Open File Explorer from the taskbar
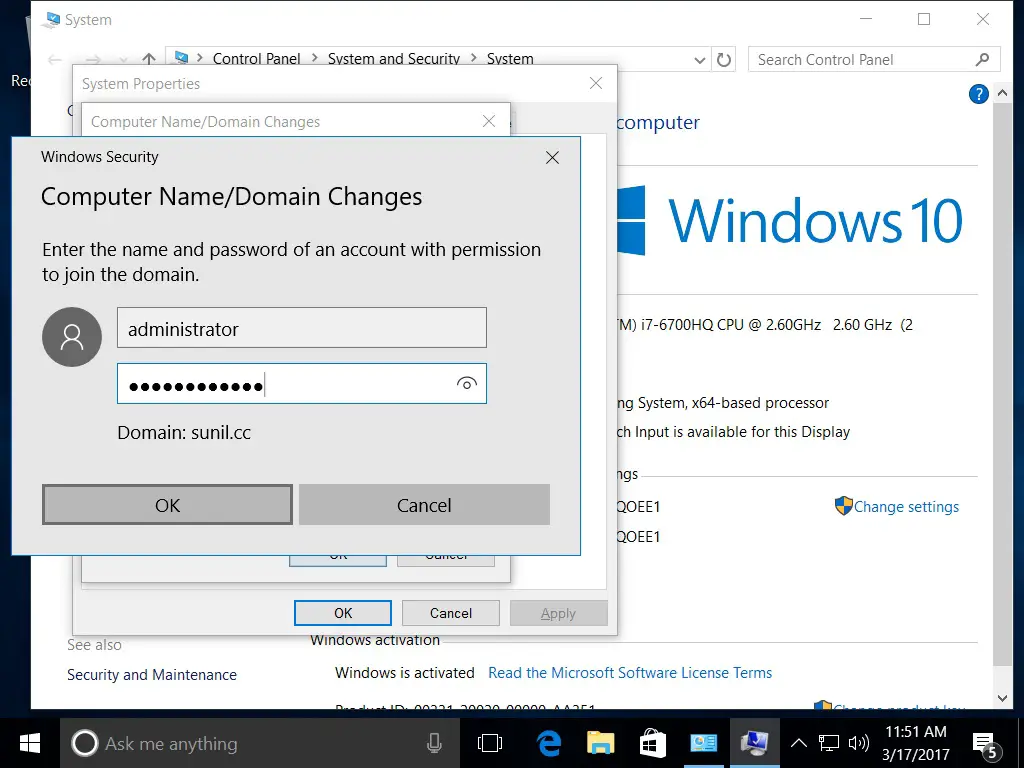This screenshot has height=768, width=1024. pyautogui.click(x=600, y=743)
